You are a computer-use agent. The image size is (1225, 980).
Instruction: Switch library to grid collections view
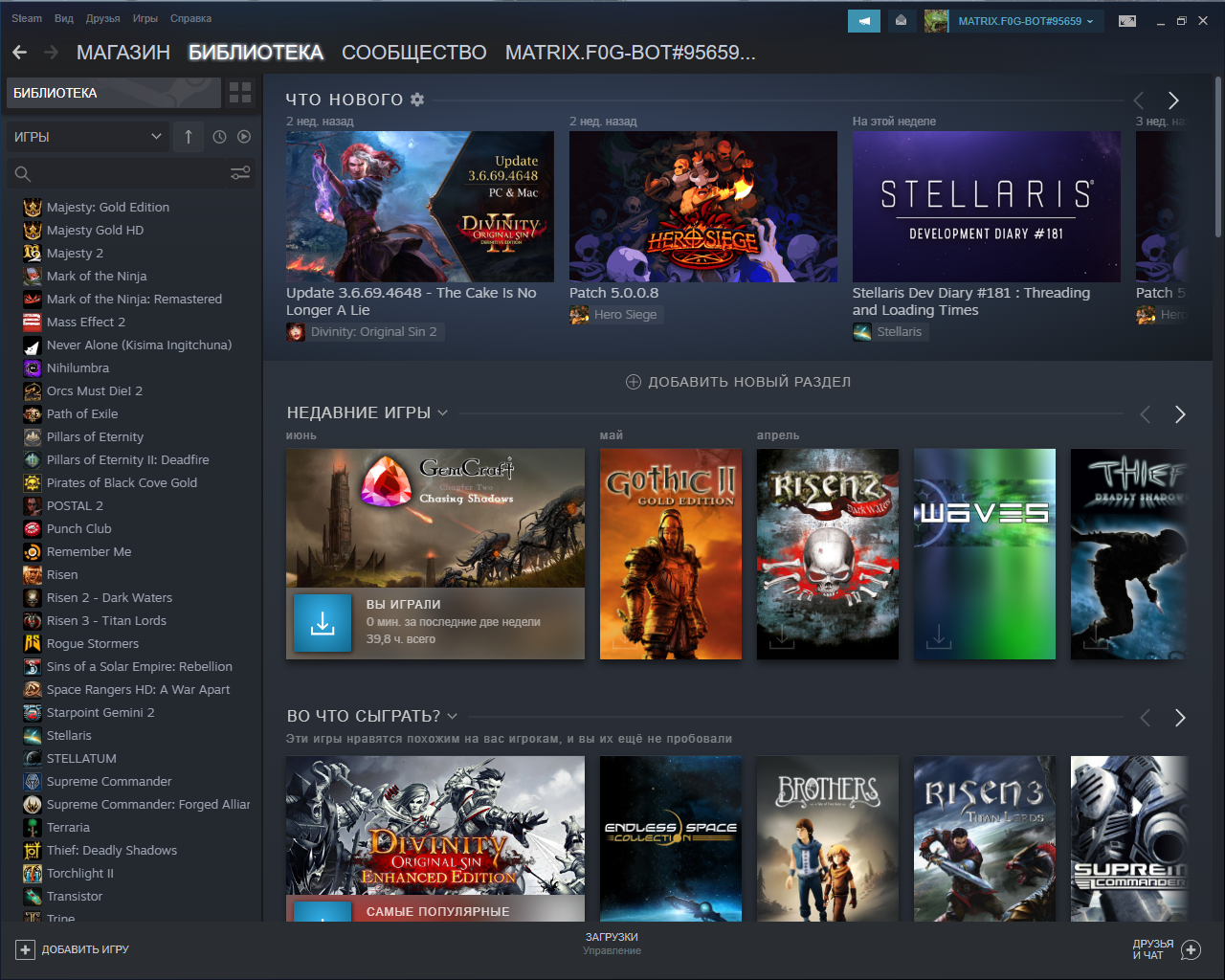[240, 93]
